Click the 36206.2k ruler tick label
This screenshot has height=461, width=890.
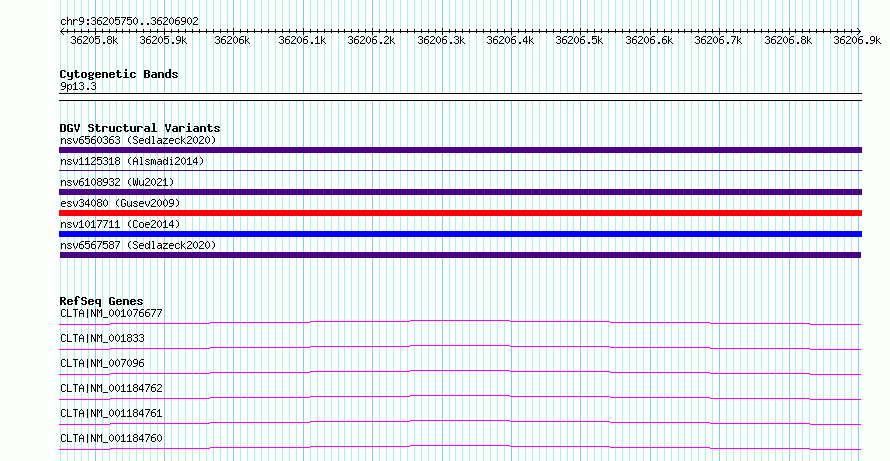pos(372,40)
